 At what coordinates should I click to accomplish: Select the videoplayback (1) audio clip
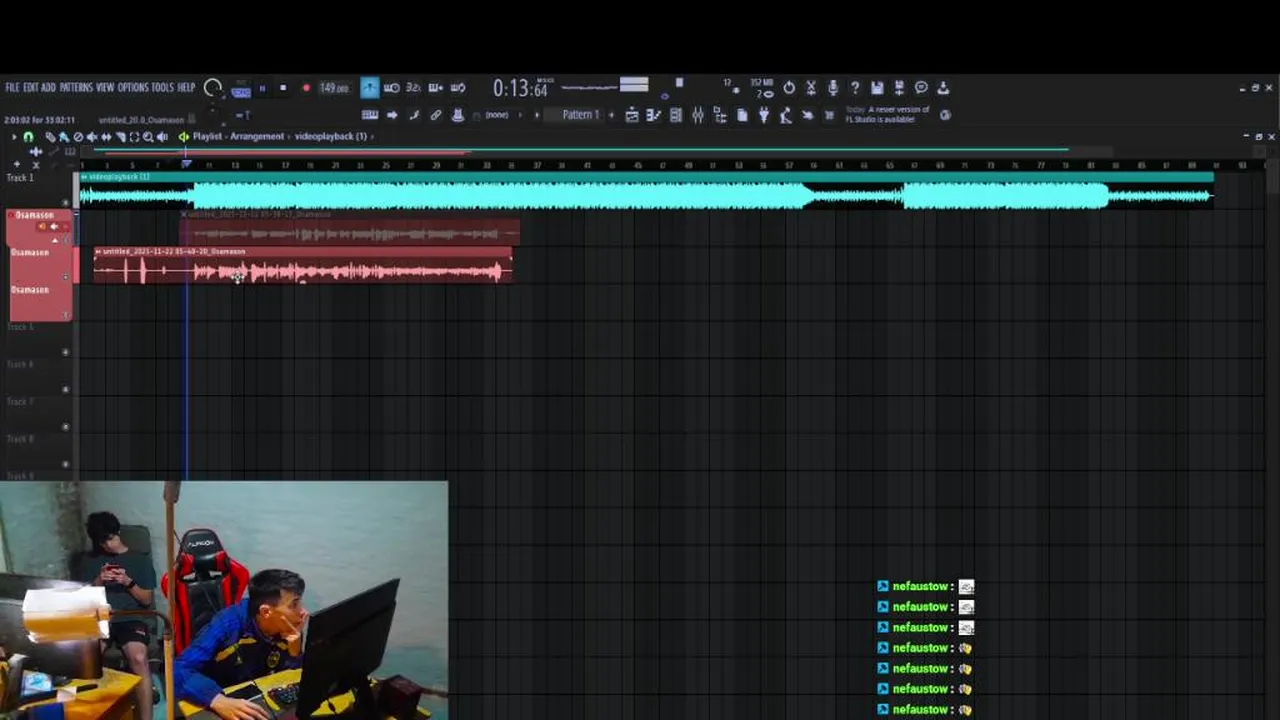pyautogui.click(x=646, y=190)
